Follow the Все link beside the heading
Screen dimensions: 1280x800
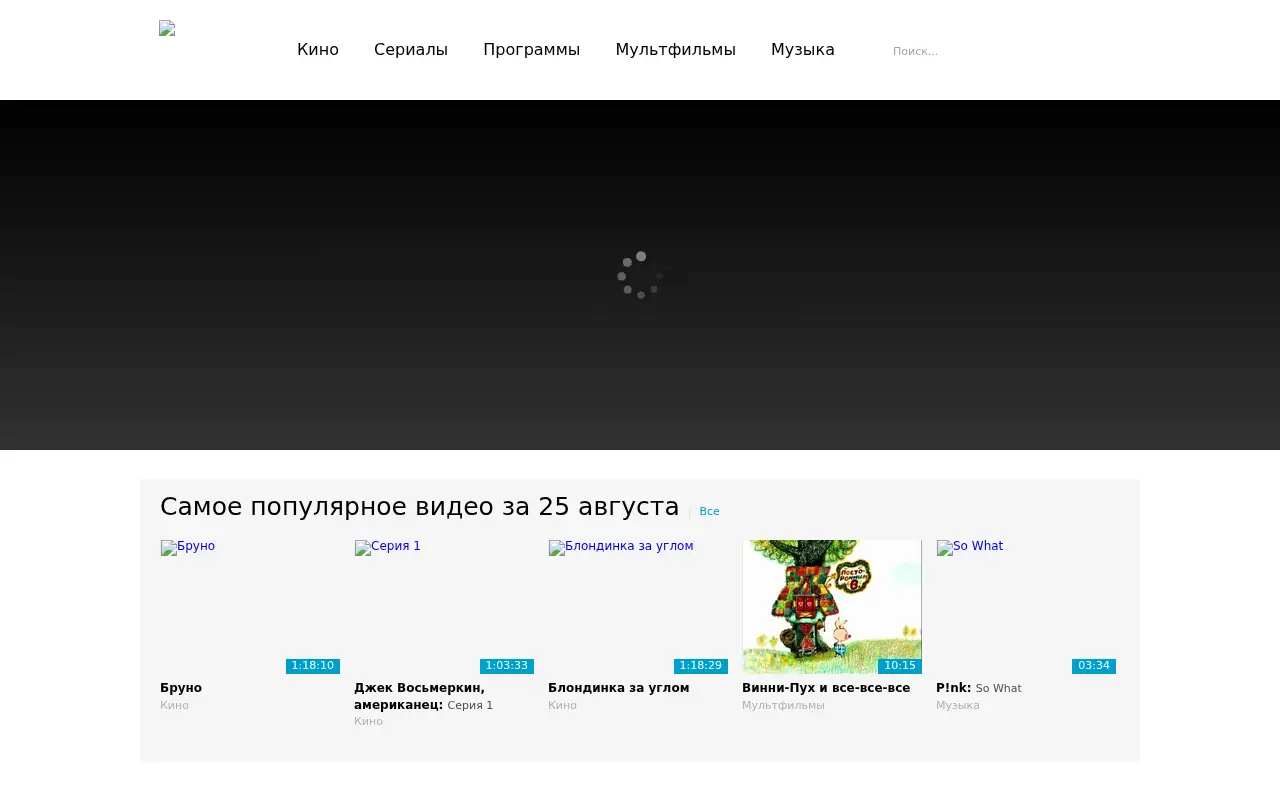click(709, 512)
